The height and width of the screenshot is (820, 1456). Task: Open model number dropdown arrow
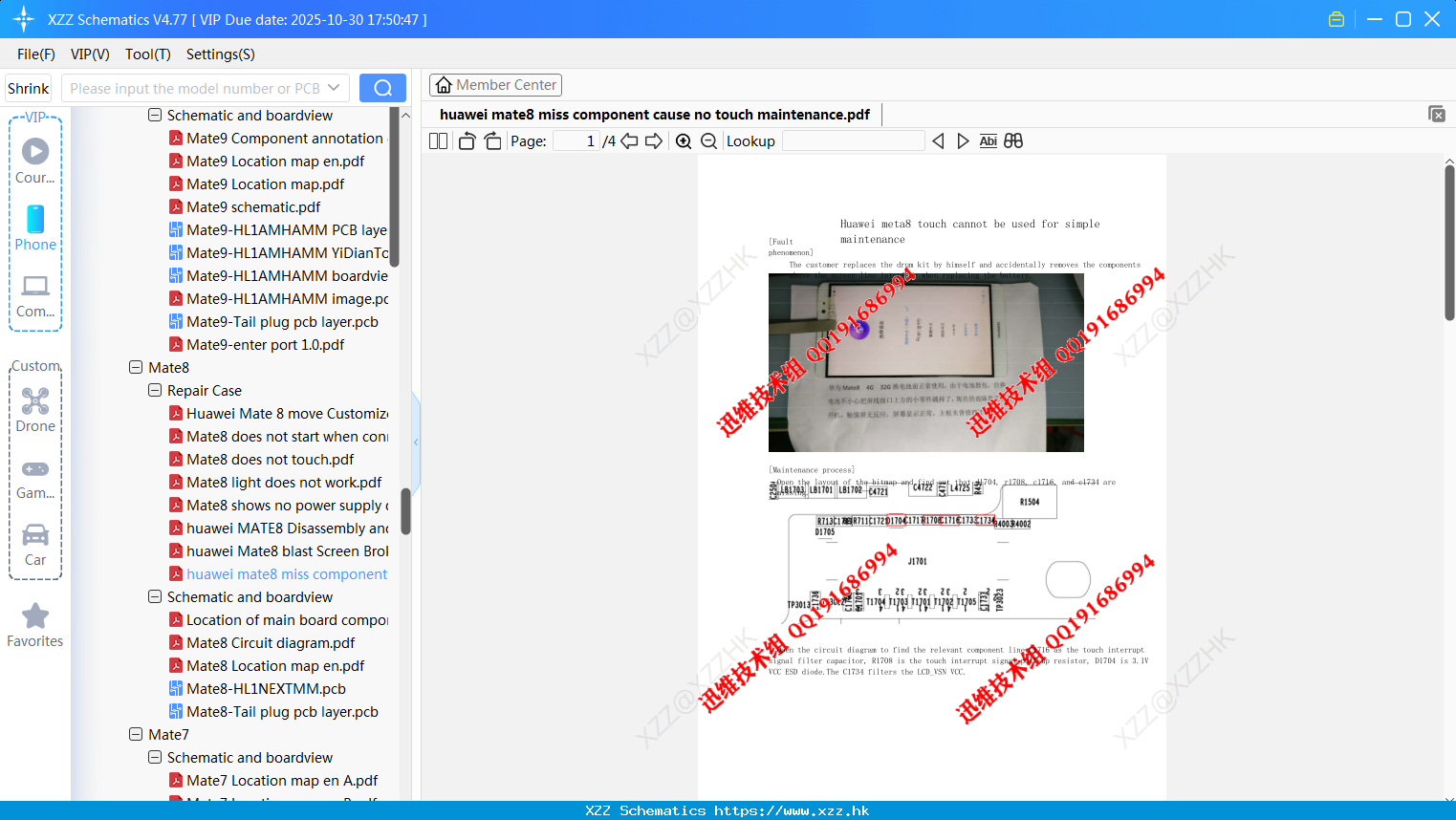click(x=334, y=88)
